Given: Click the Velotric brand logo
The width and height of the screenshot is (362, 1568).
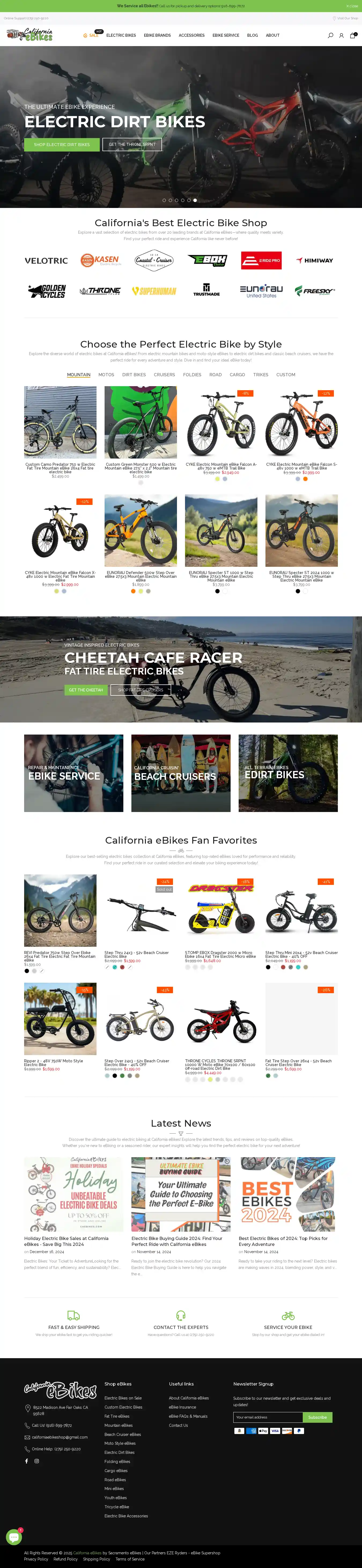Looking at the screenshot, I should point(46,260).
